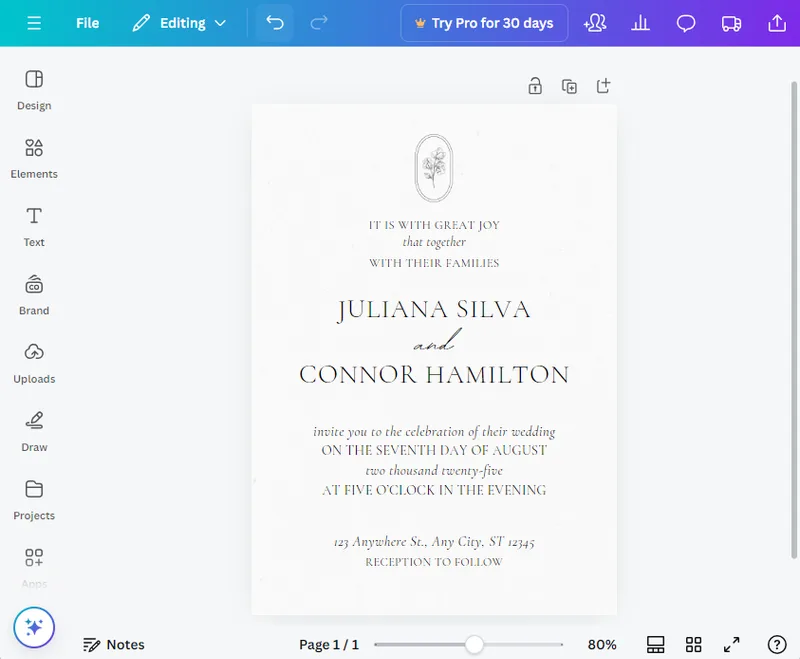800x659 pixels.
Task: Open the File menu
Action: tap(88, 22)
